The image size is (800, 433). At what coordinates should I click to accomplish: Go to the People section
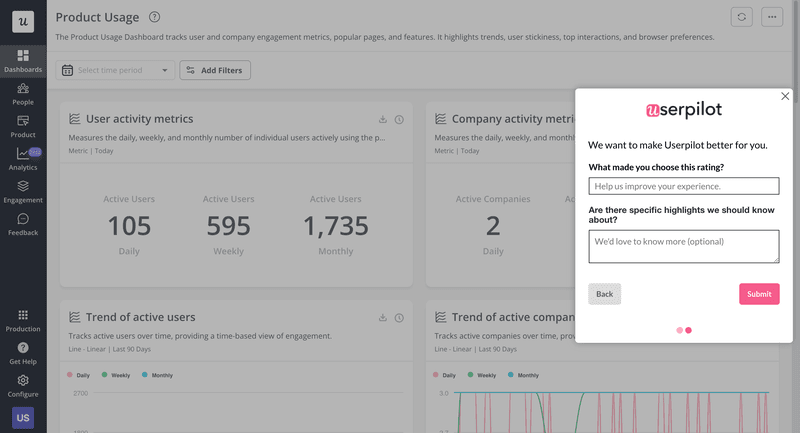[x=23, y=94]
